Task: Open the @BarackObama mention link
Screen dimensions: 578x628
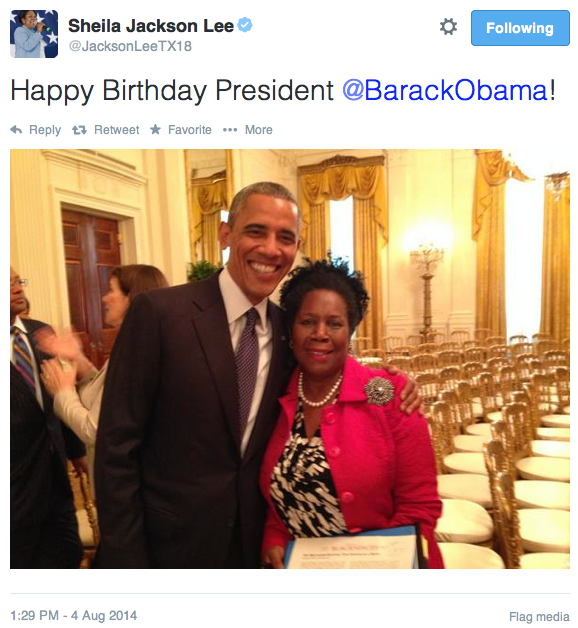Action: pos(445,90)
